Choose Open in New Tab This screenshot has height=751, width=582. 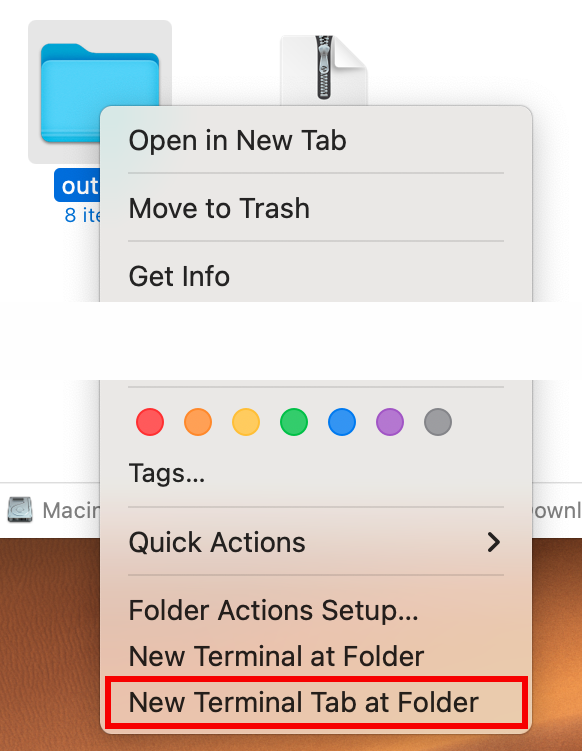pyautogui.click(x=316, y=141)
